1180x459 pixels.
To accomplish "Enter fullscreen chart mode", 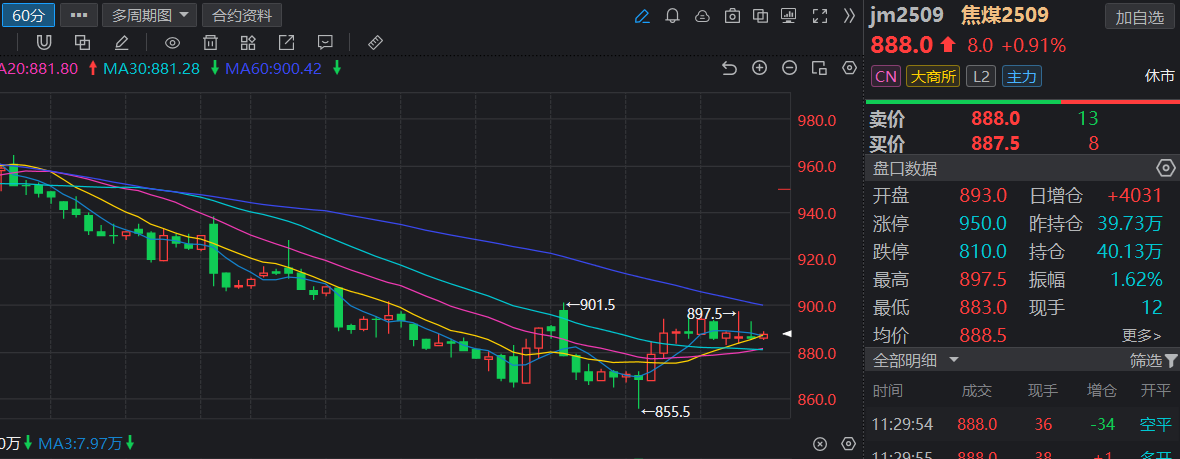I will (820, 16).
